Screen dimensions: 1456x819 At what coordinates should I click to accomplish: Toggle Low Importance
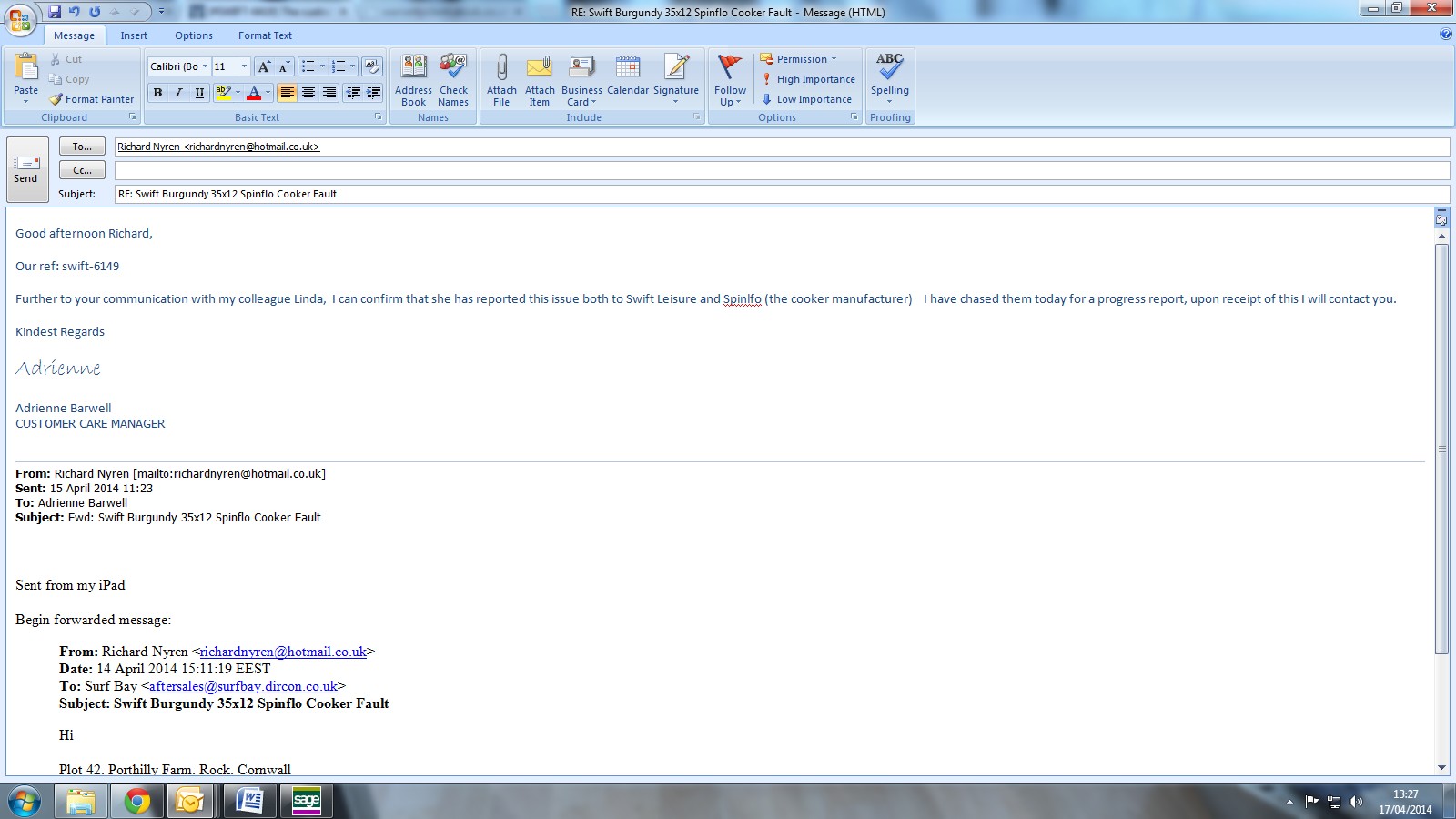806,99
